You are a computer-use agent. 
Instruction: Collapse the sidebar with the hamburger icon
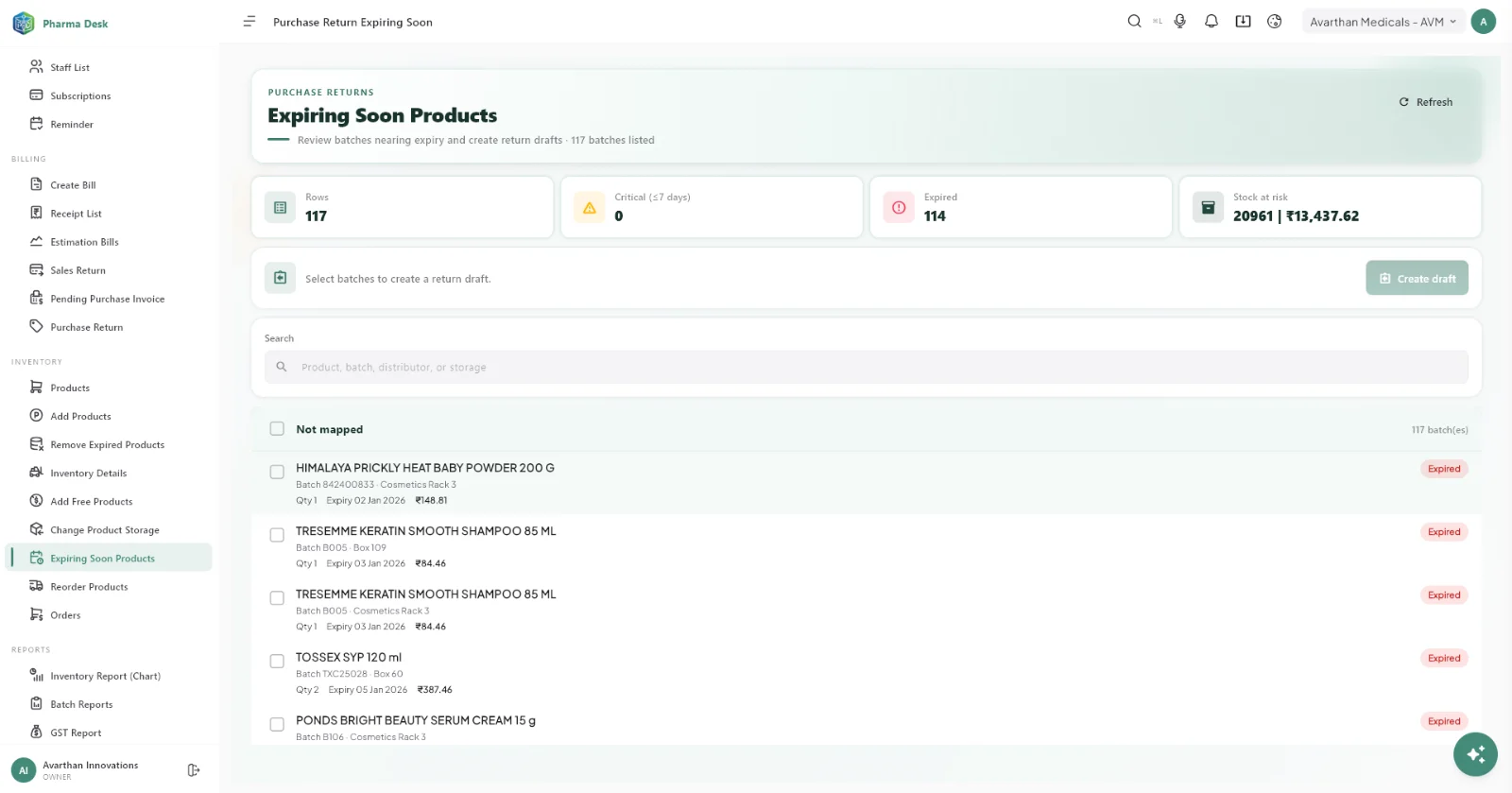tap(249, 22)
